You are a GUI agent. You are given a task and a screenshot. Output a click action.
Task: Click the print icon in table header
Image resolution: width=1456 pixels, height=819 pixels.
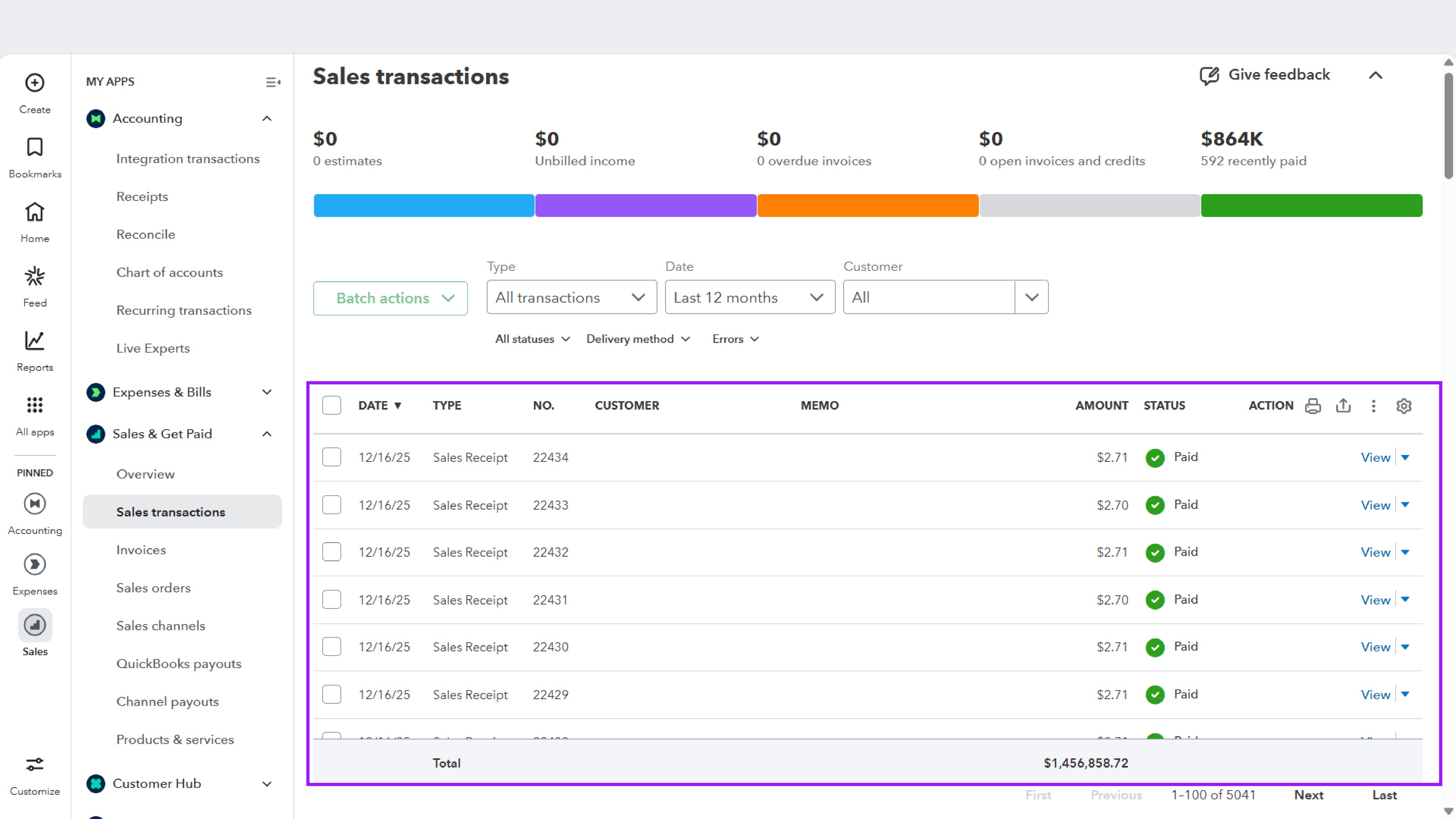click(1312, 406)
